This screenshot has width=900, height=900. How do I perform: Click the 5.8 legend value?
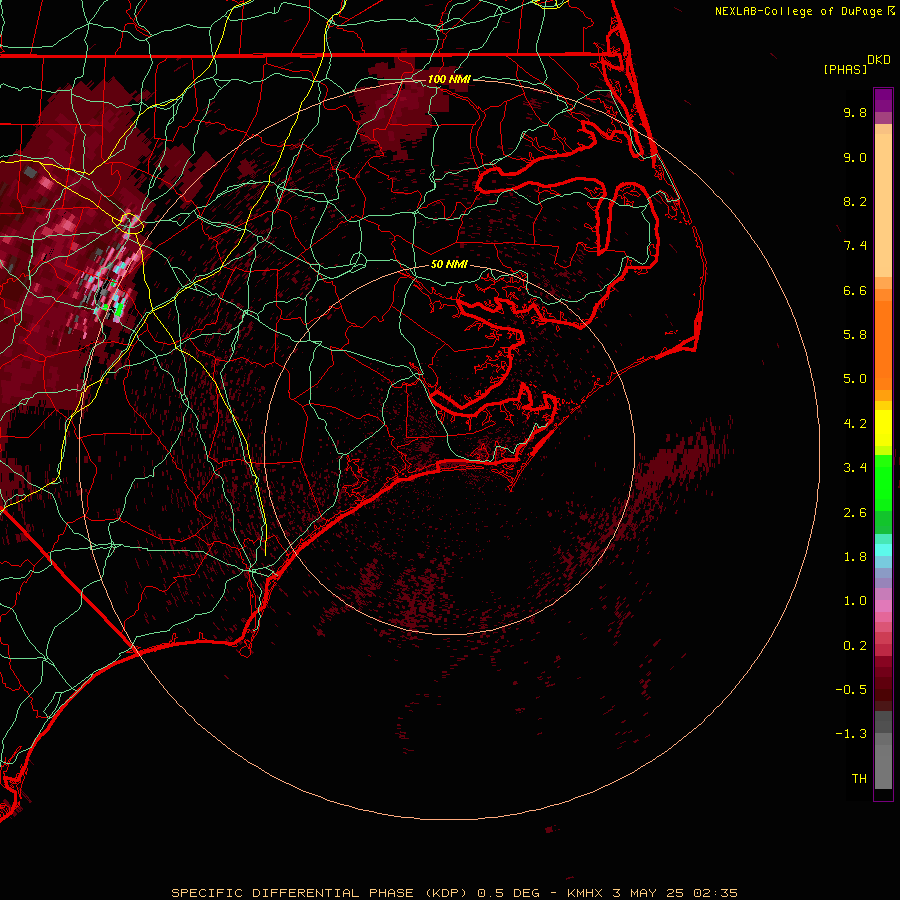pos(855,335)
